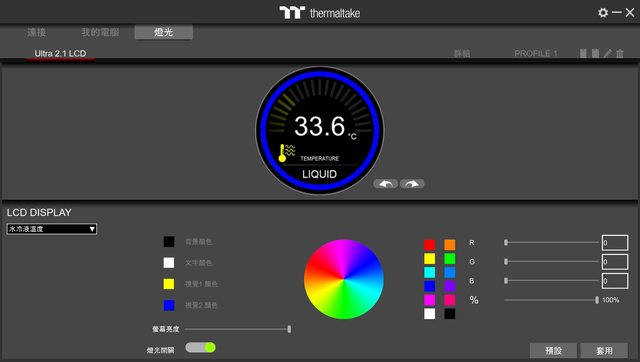
Task: Click the 預設 default button
Action: click(553, 351)
